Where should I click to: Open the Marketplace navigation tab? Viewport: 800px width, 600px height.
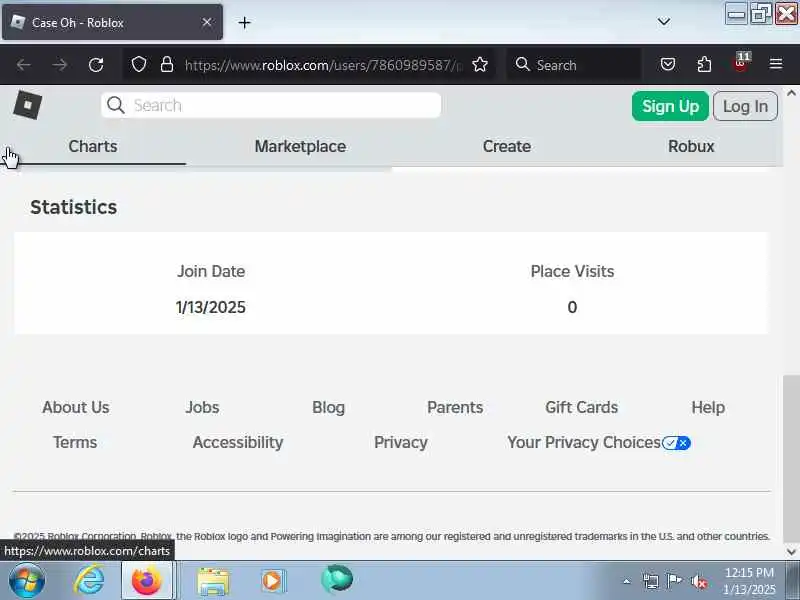point(300,146)
